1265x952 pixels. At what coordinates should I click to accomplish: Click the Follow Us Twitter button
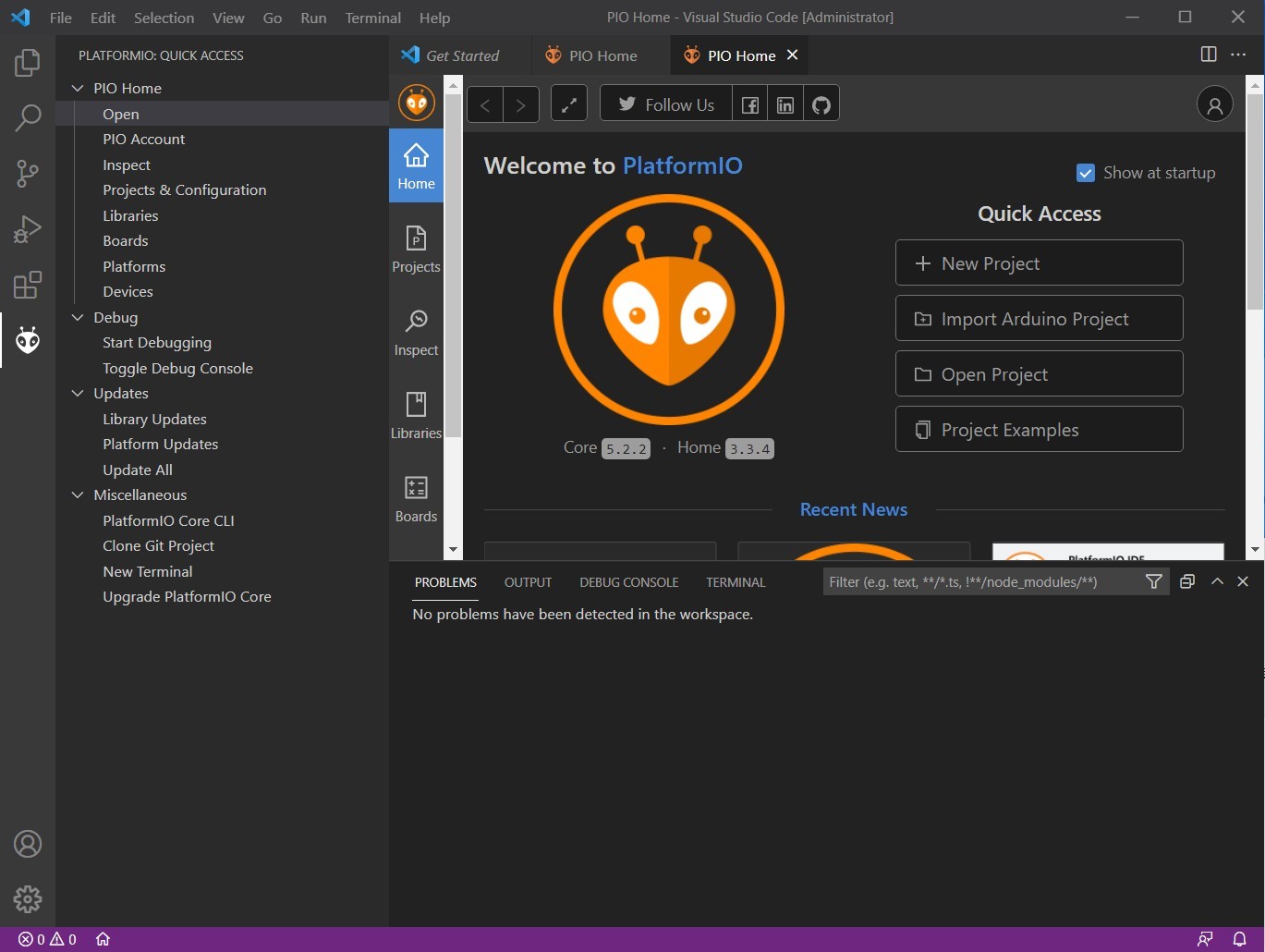point(666,104)
